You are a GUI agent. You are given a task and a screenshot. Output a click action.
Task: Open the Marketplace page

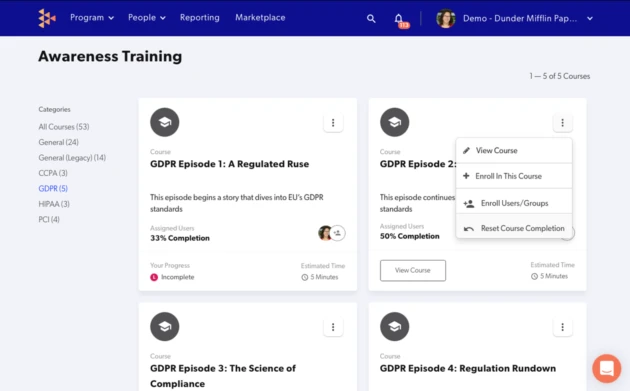260,18
